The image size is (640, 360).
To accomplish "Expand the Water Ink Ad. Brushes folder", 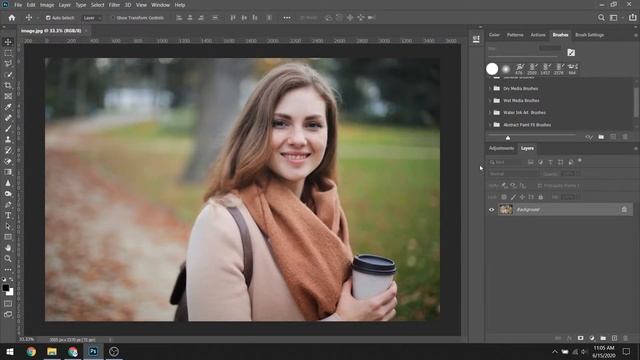I will [490, 113].
